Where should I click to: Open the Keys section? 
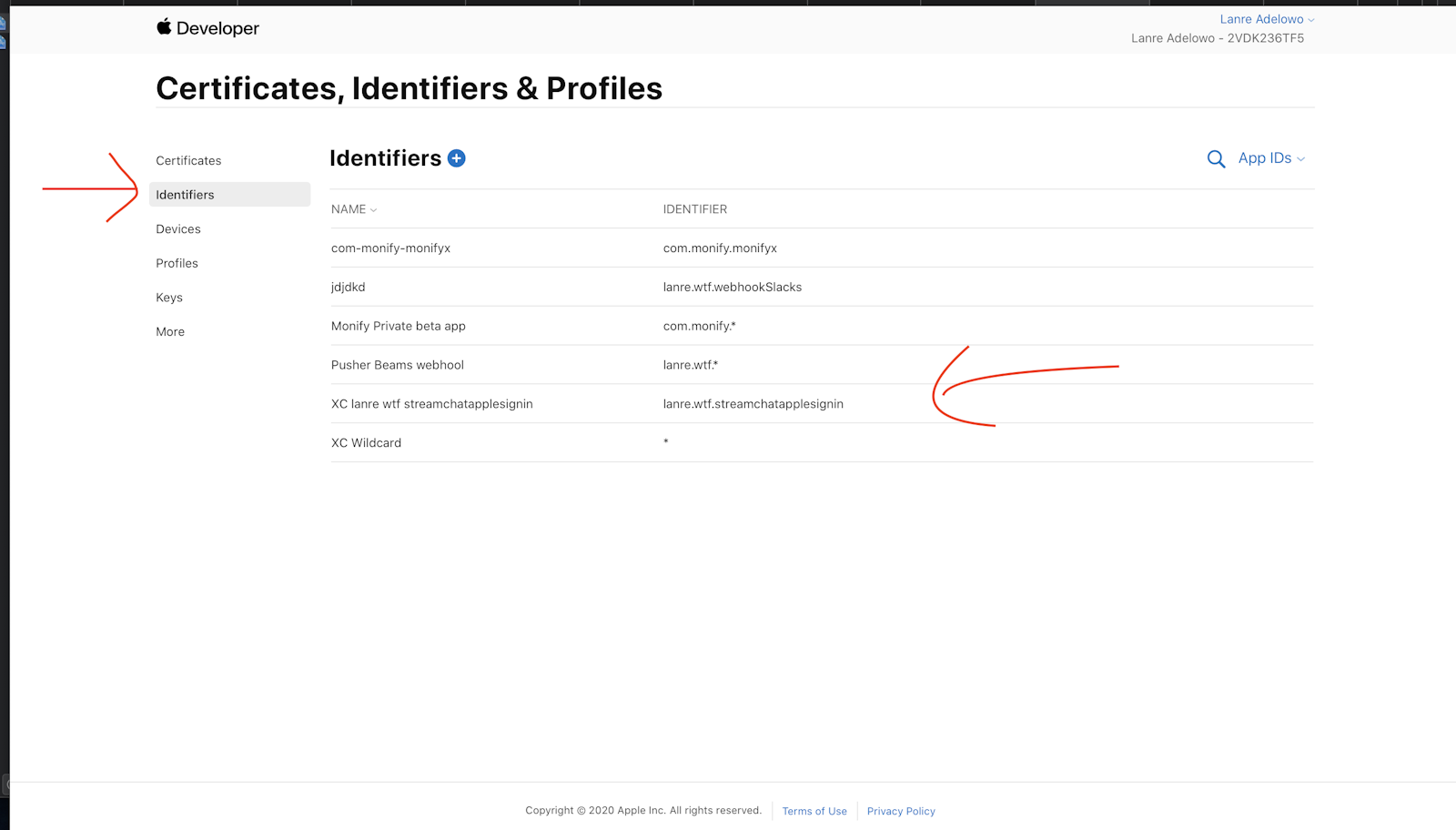(168, 297)
